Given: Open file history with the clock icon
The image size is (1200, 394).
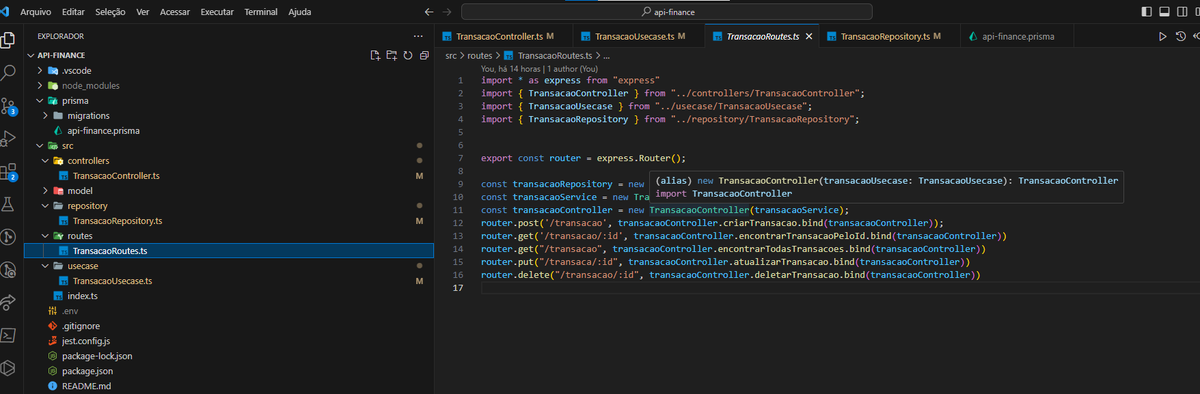Looking at the screenshot, I should coord(1181,36).
